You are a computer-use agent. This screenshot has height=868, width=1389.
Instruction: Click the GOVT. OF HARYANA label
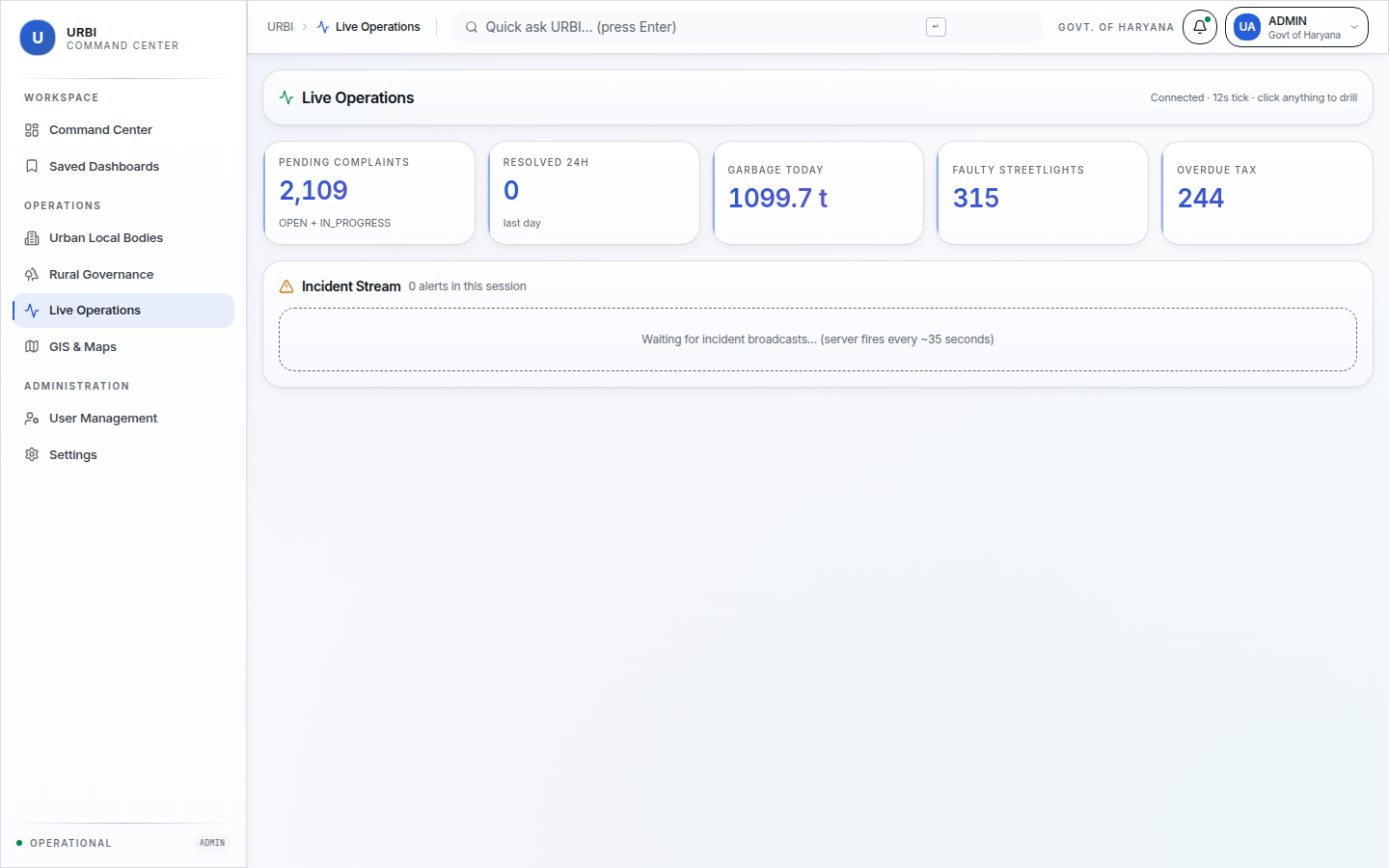[1116, 27]
